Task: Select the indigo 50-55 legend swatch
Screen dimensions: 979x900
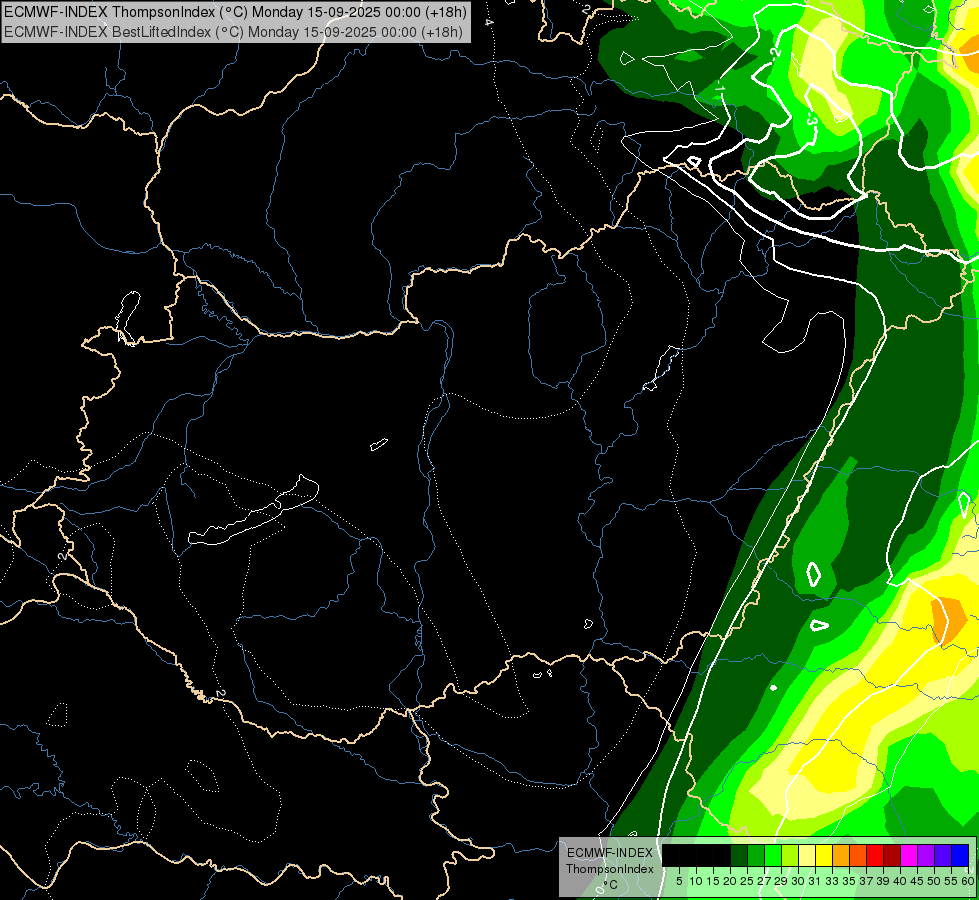Action: pos(943,855)
